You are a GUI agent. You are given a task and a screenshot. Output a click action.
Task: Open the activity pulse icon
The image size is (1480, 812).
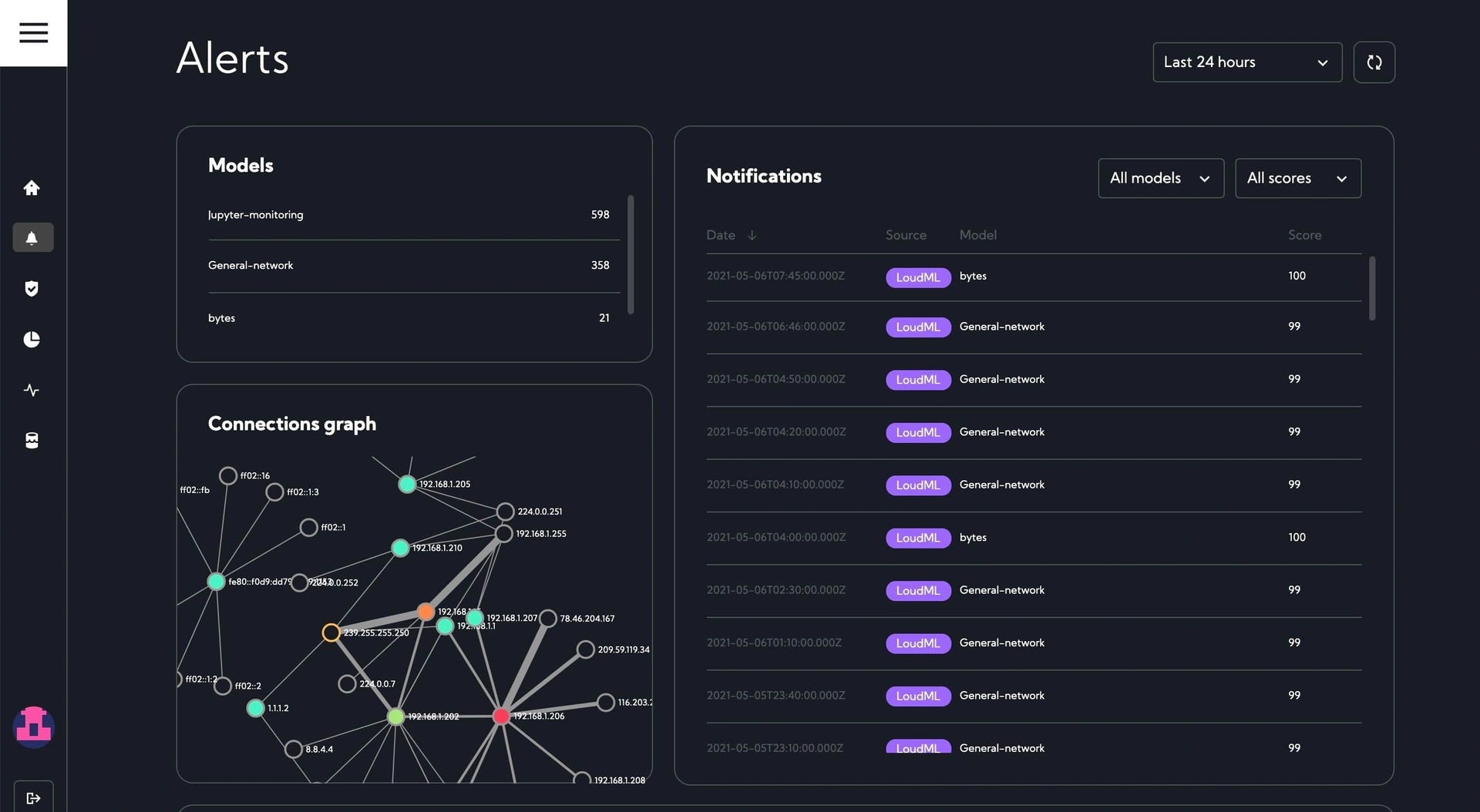click(x=32, y=390)
